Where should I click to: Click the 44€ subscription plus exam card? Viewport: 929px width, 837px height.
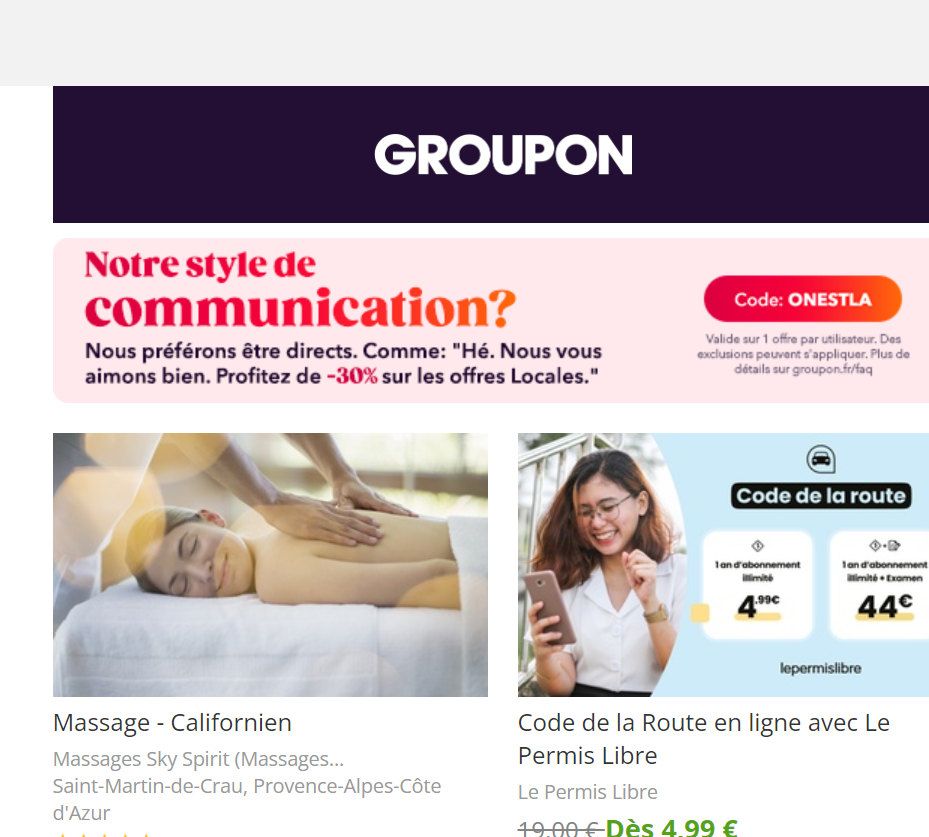click(x=880, y=585)
